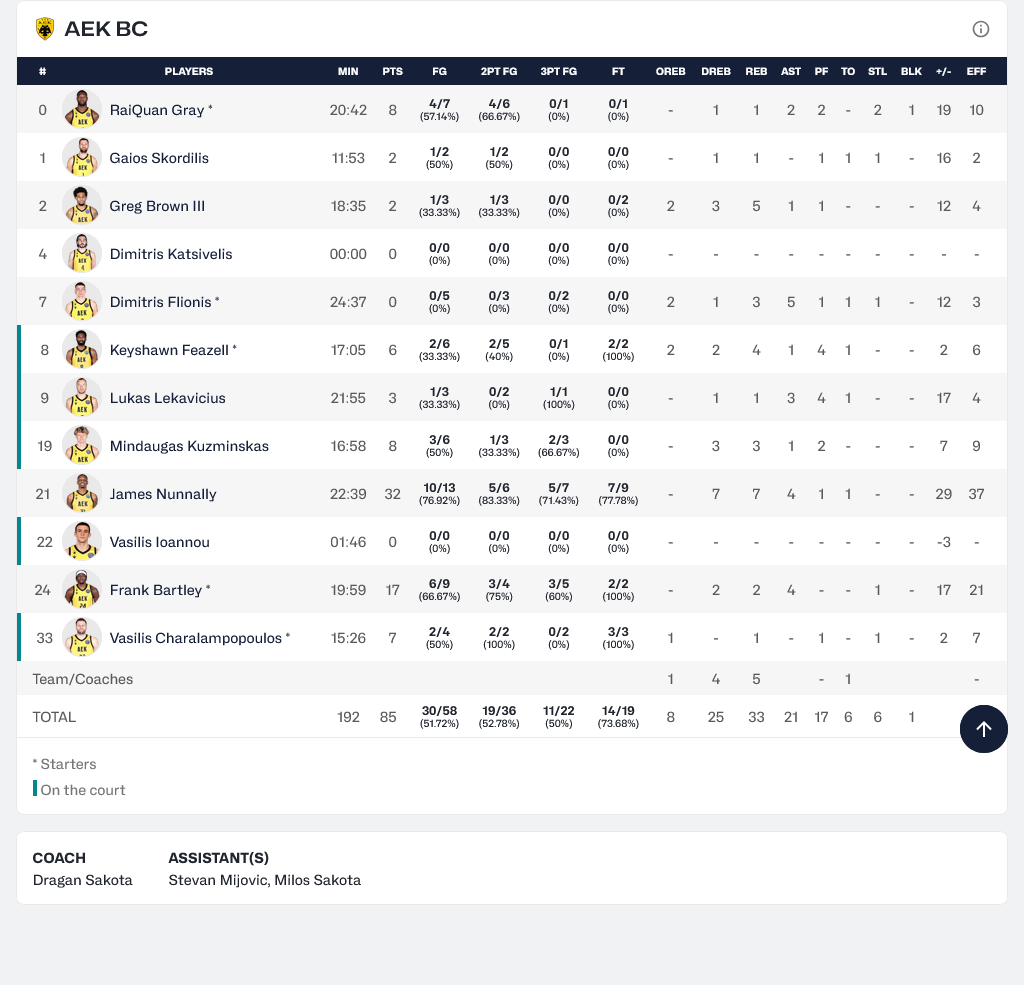
Task: Click Keyshawn Feazell's player picture
Action: tap(82, 350)
